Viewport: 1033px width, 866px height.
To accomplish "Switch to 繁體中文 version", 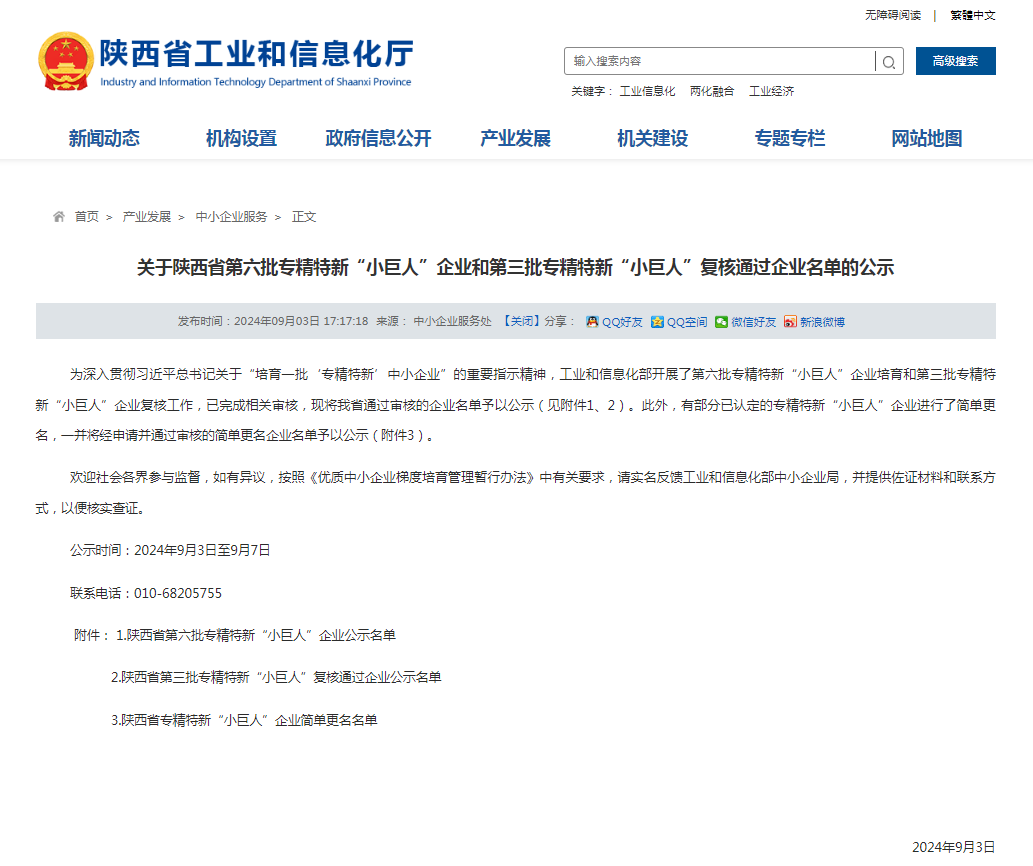I will click(972, 15).
